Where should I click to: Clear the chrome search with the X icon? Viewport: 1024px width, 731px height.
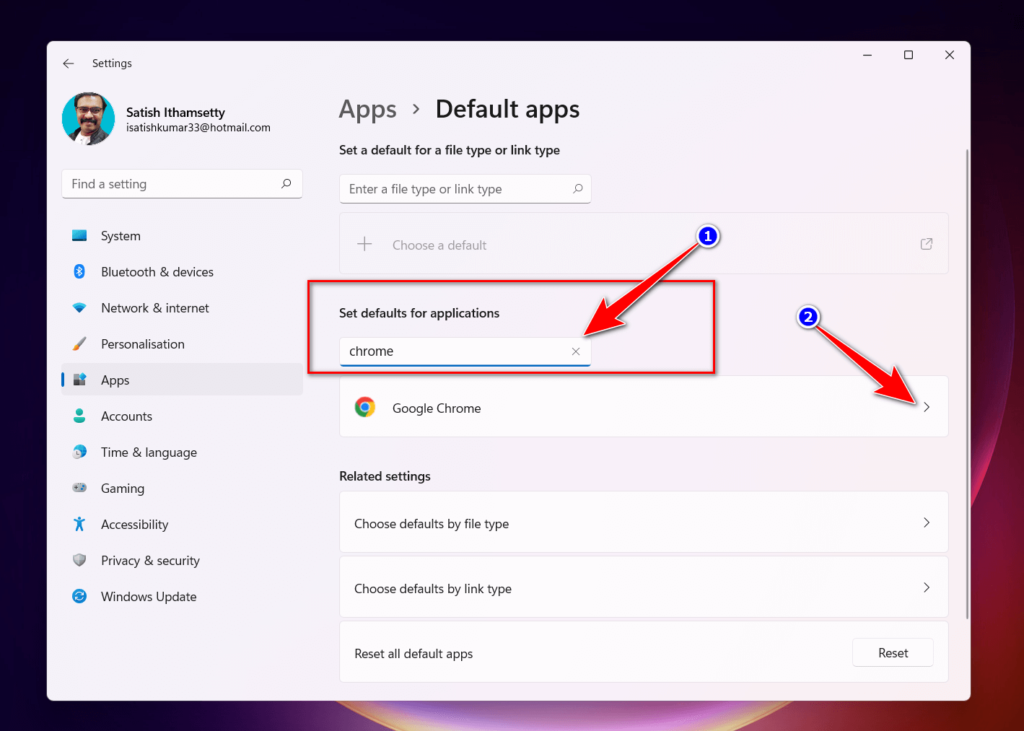point(575,351)
